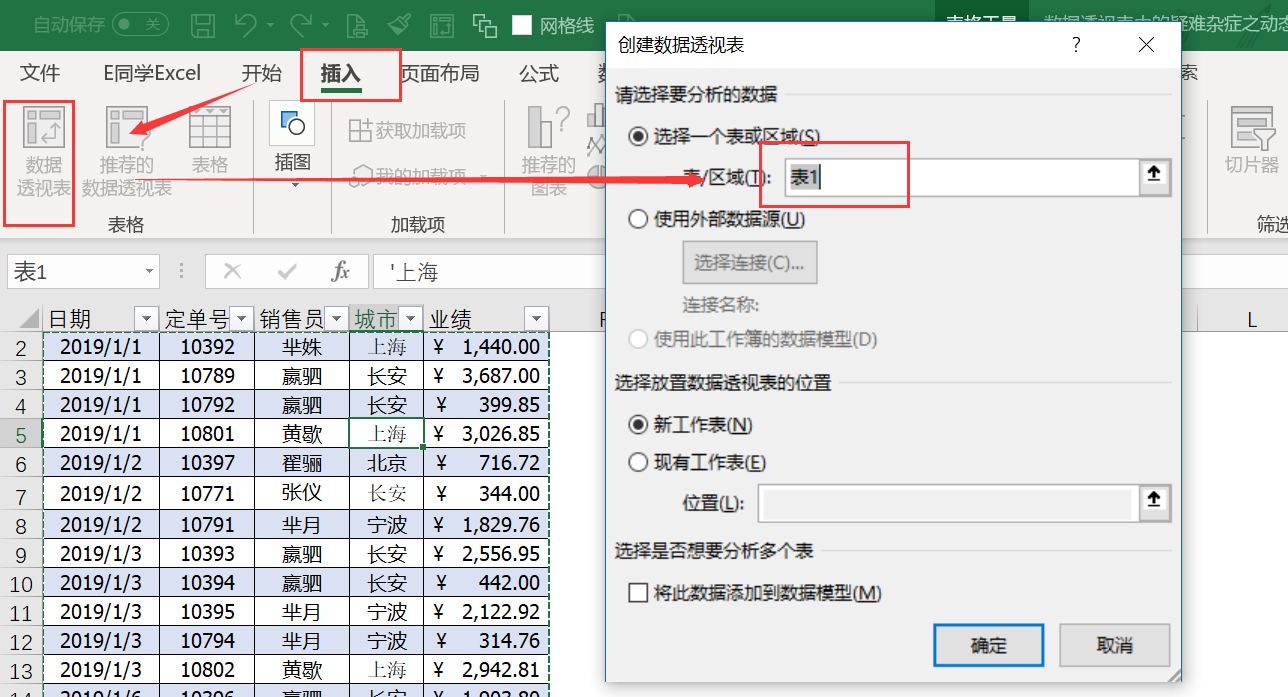The height and width of the screenshot is (697, 1288).
Task: Click the Undo icon on Quick Access Toolbar
Action: [247, 22]
